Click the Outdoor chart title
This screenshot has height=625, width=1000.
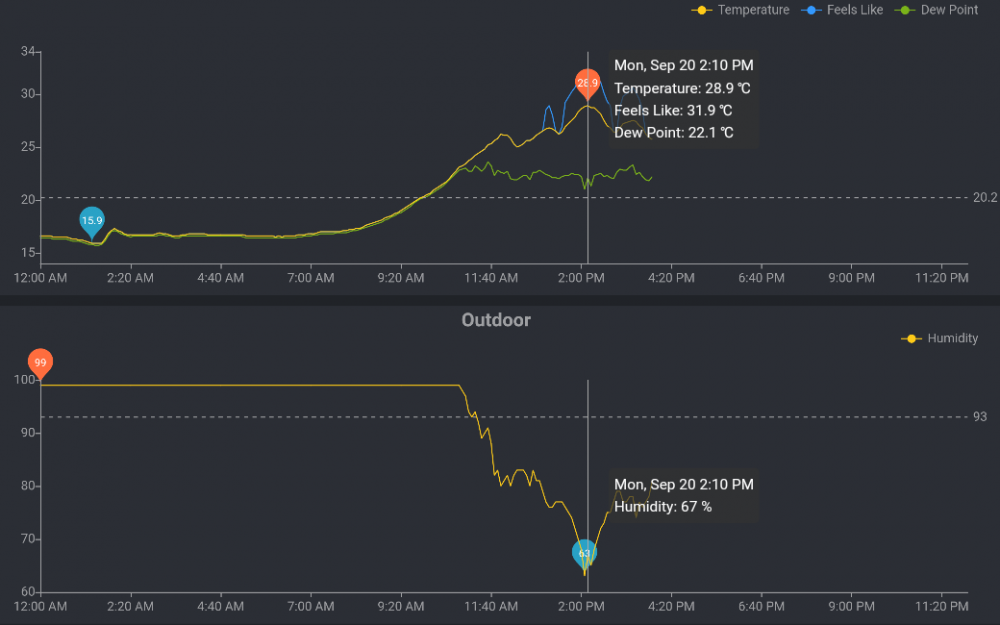496,320
